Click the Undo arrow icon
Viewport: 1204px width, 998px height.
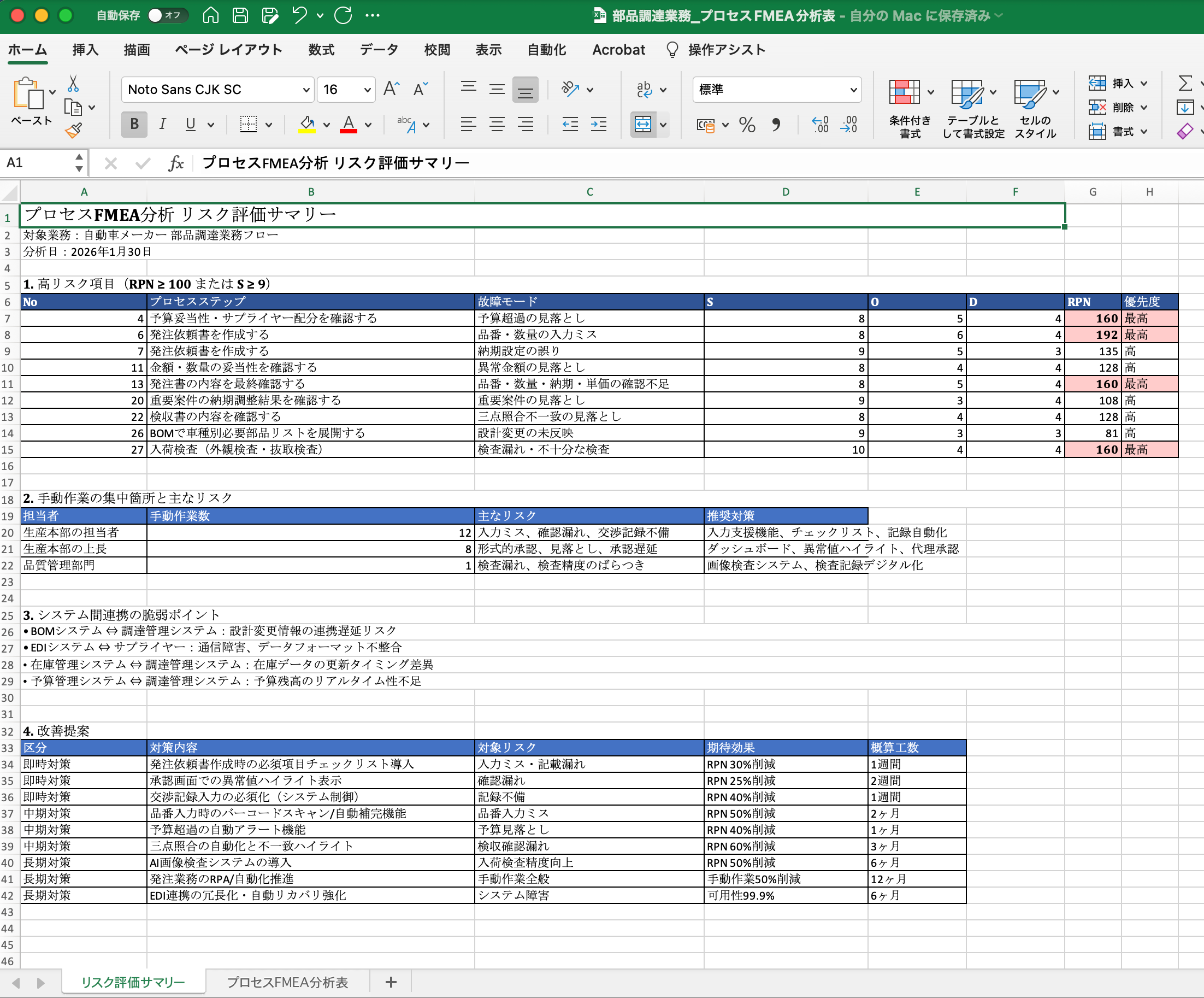pyautogui.click(x=299, y=15)
